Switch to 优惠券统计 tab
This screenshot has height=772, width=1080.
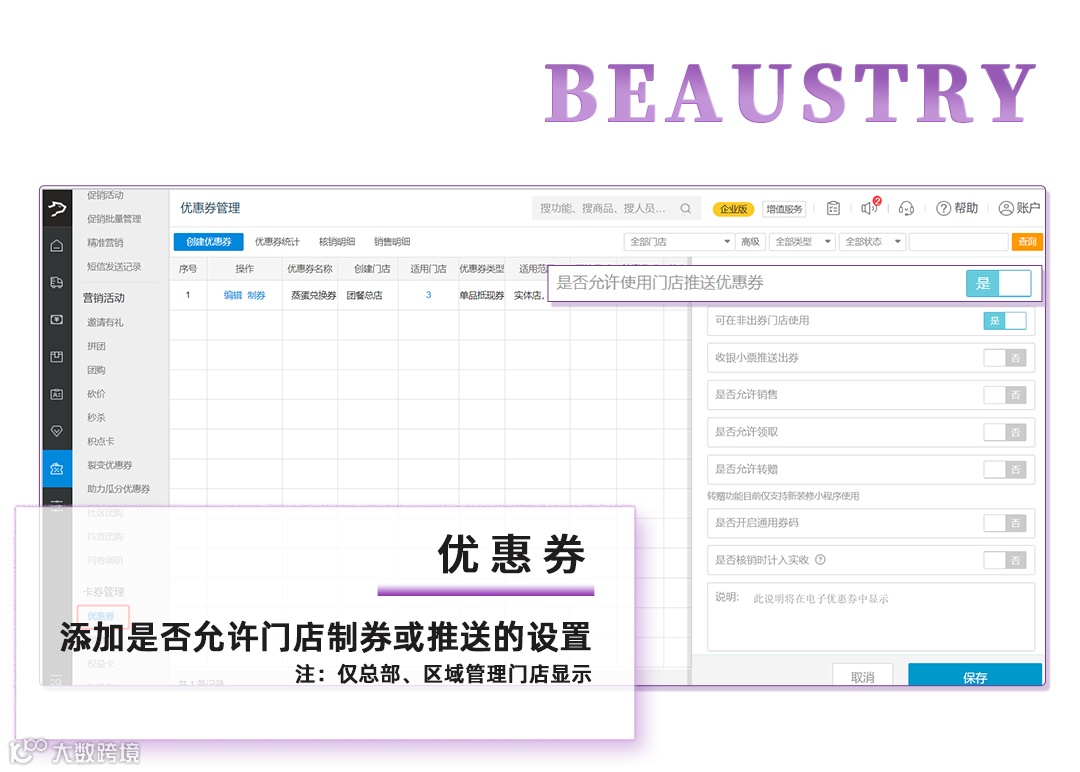point(277,242)
